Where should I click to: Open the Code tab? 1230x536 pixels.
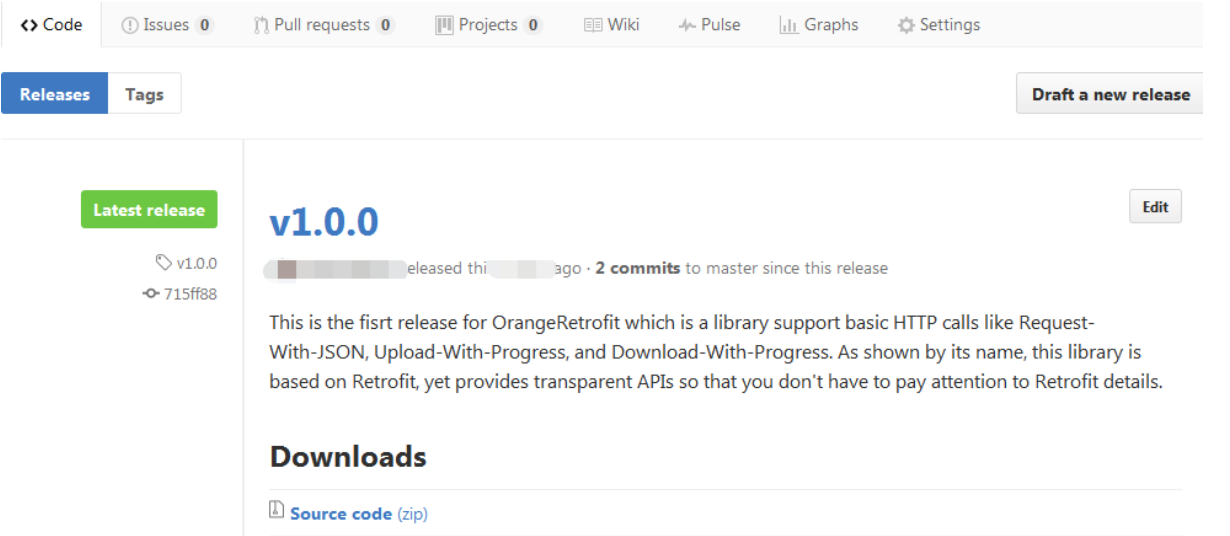[x=51, y=25]
